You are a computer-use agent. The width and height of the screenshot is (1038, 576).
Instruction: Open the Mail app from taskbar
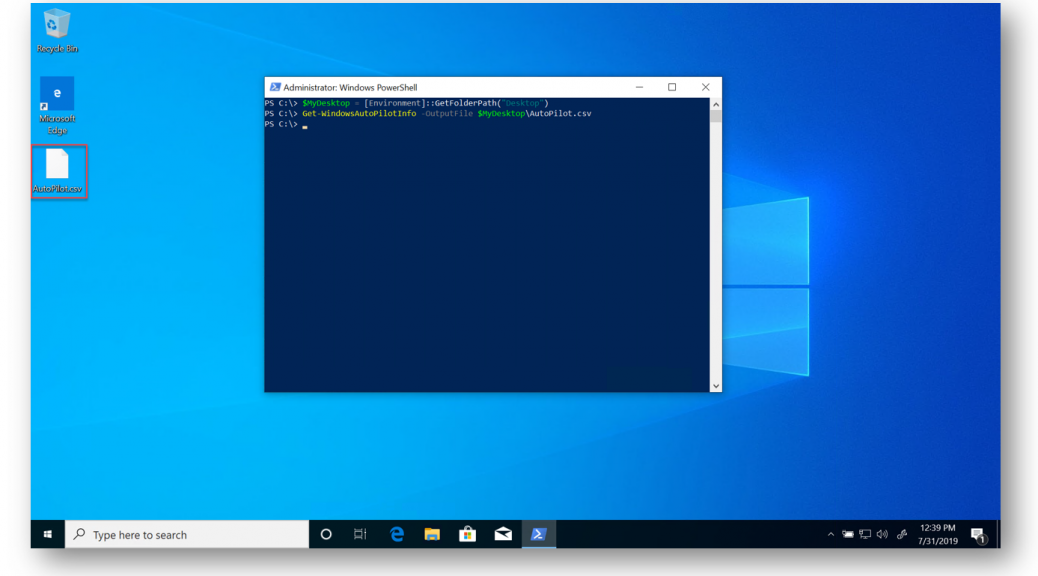503,534
